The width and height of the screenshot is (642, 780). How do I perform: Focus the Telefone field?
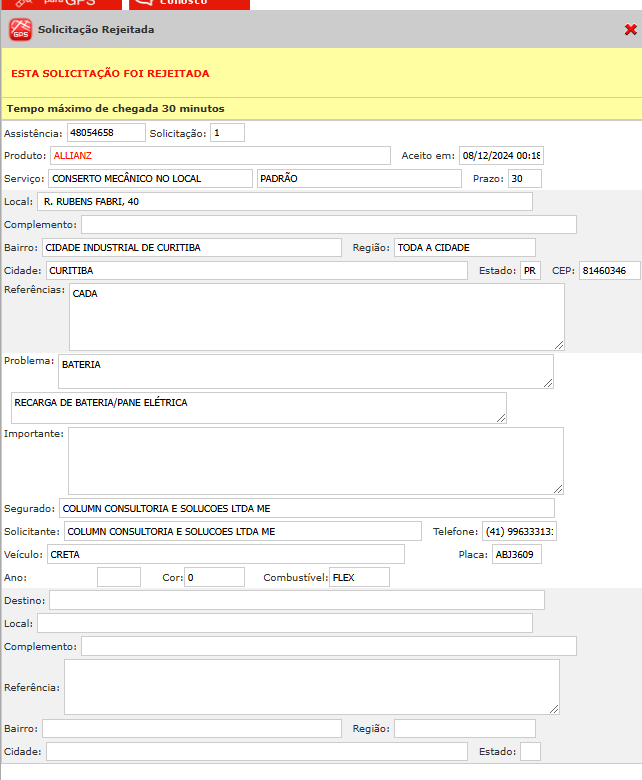coord(519,531)
